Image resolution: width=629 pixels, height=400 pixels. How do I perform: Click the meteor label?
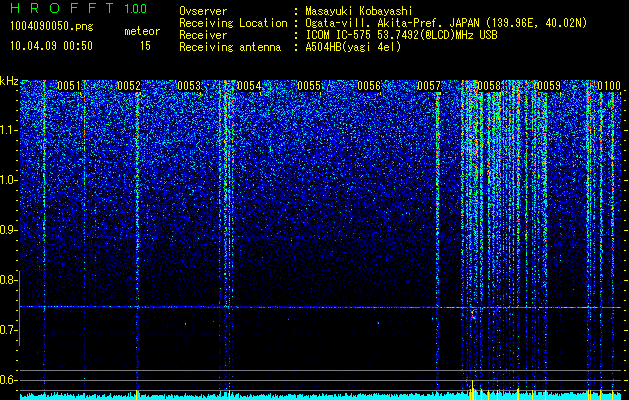142,31
